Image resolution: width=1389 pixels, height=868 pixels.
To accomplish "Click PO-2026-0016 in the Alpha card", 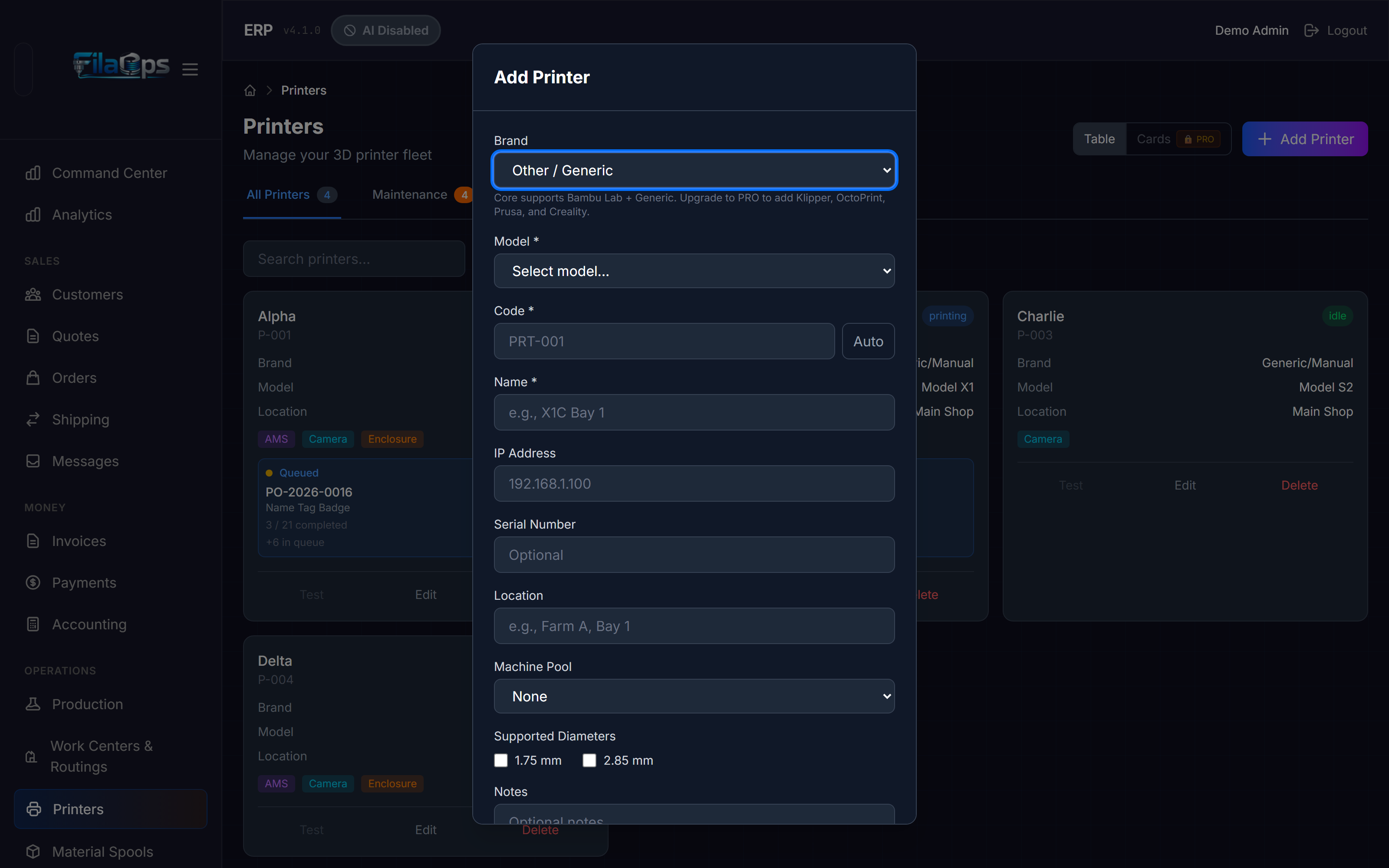I will 309,492.
